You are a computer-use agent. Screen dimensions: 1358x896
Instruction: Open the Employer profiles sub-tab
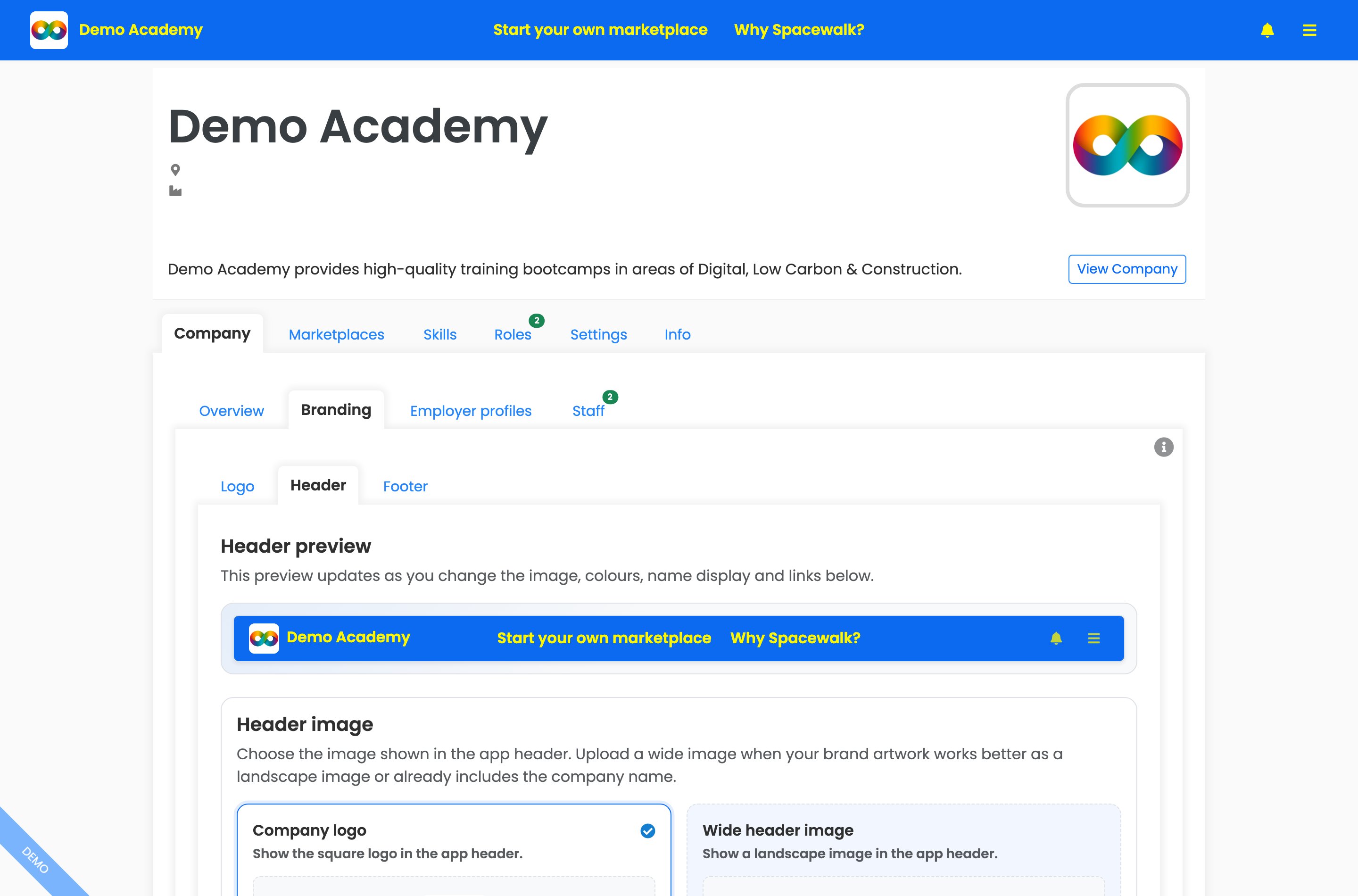(470, 411)
